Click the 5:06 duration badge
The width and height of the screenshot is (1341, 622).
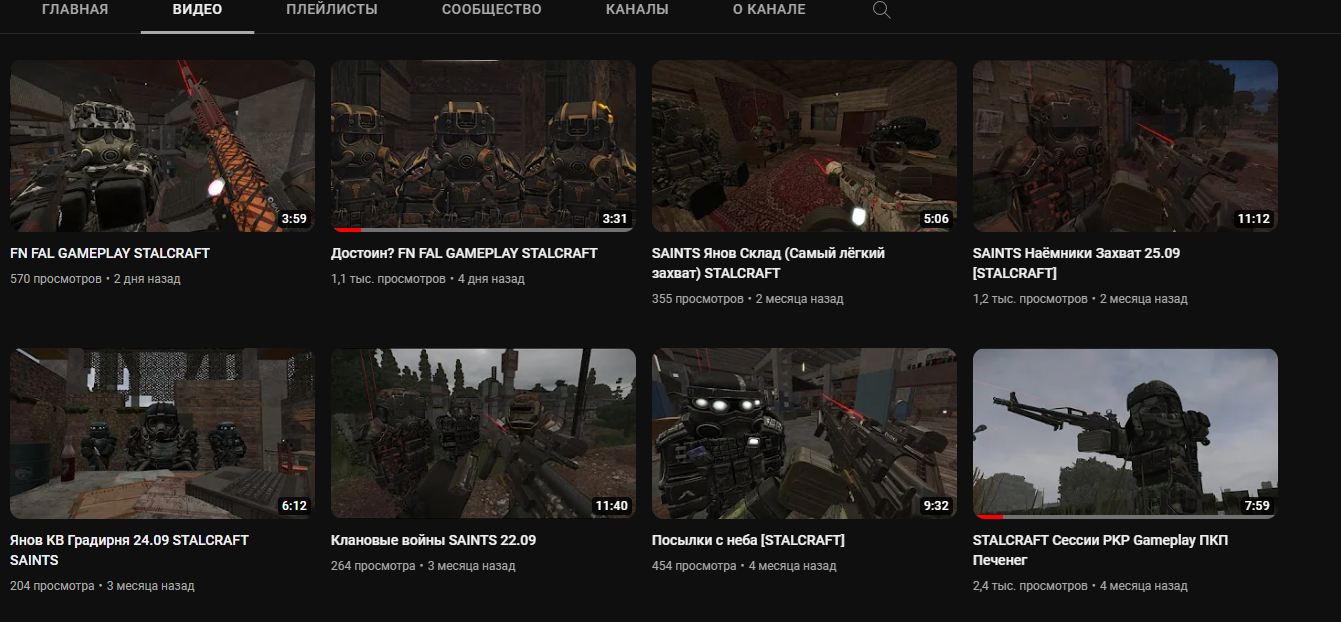point(936,218)
